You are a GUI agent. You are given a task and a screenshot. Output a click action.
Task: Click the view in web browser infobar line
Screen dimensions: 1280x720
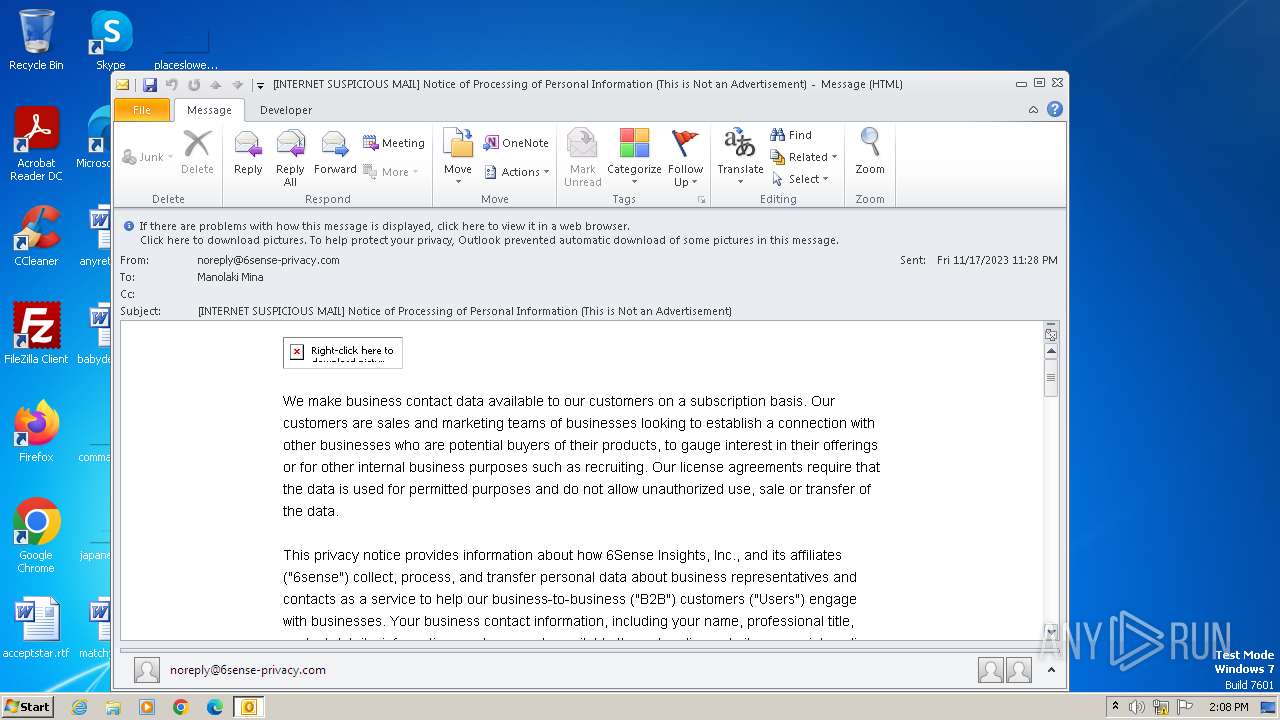(384, 226)
